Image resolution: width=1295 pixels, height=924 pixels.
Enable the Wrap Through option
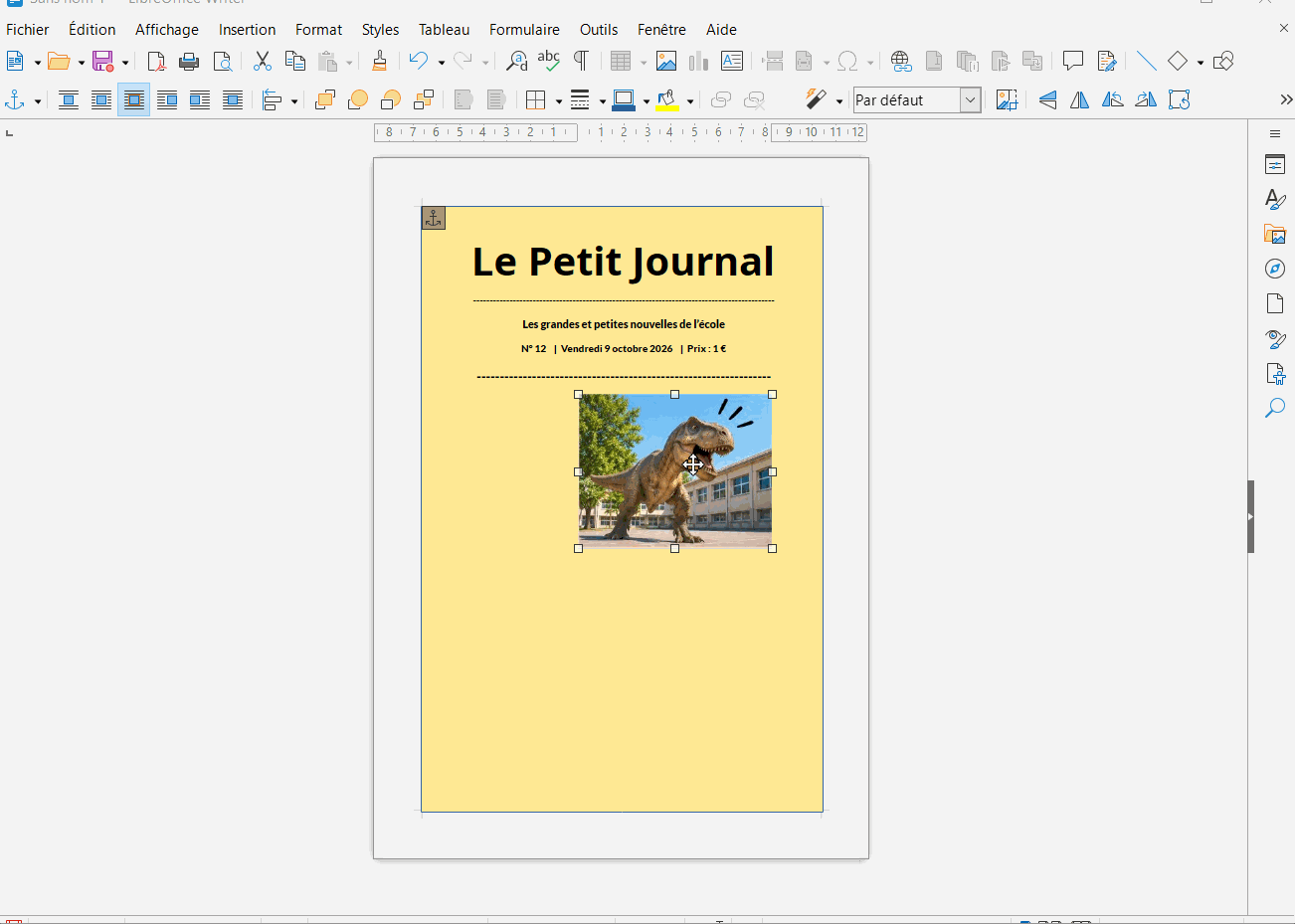[x=233, y=99]
